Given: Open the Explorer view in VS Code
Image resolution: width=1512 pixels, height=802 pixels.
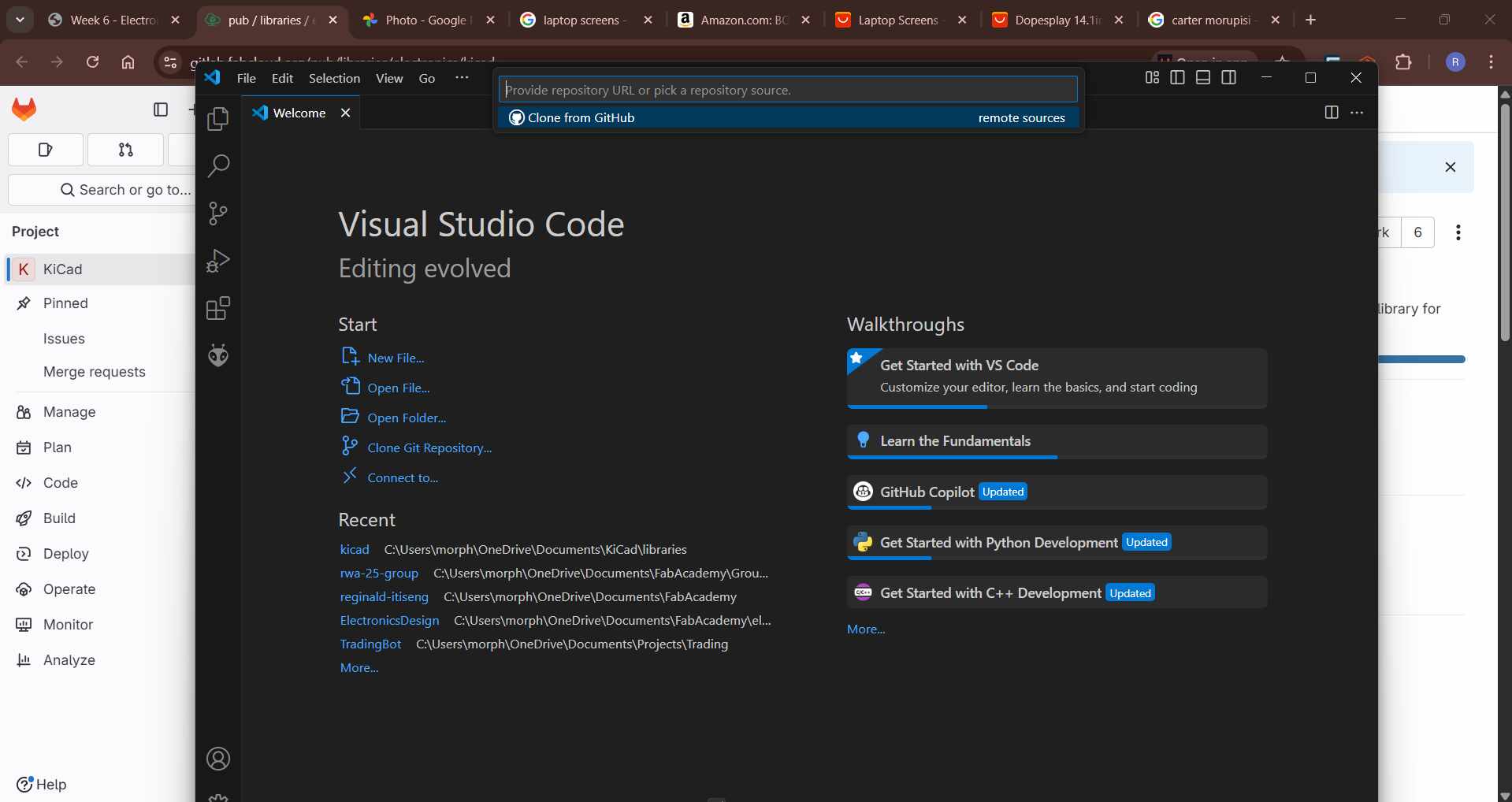Looking at the screenshot, I should 217,118.
